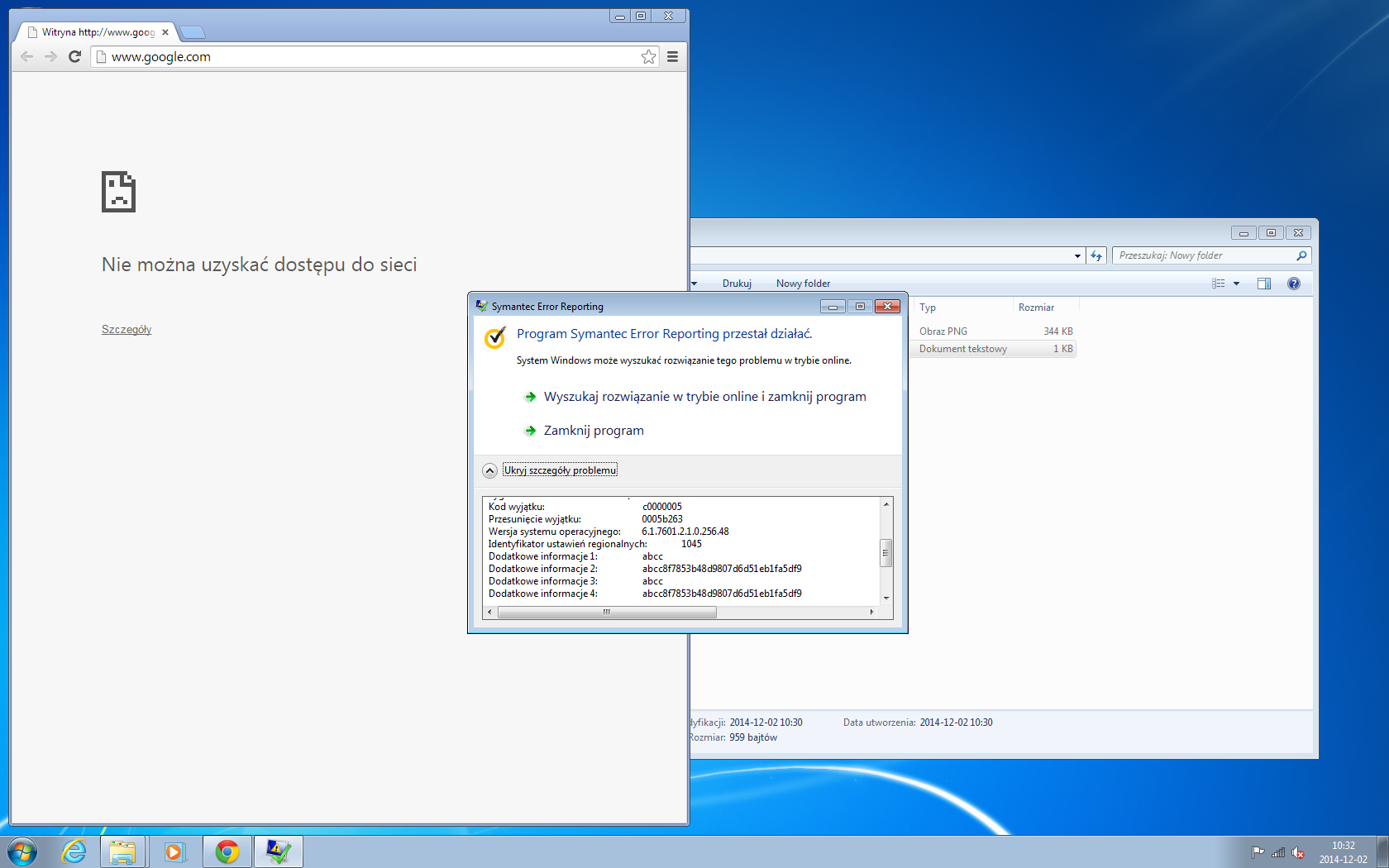Click Chrome's forward arrow
1389x868 pixels.
pyautogui.click(x=50, y=56)
